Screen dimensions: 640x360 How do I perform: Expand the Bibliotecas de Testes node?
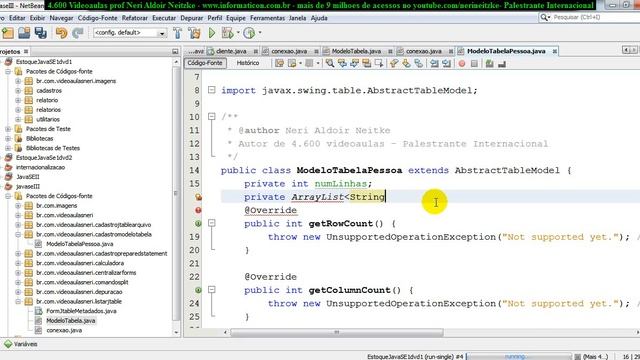[x=8, y=148]
